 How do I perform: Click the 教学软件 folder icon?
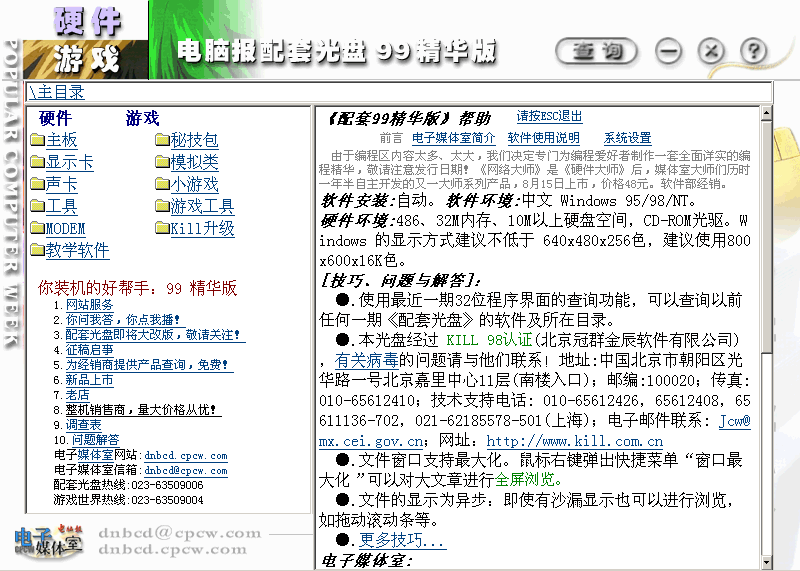pos(37,250)
